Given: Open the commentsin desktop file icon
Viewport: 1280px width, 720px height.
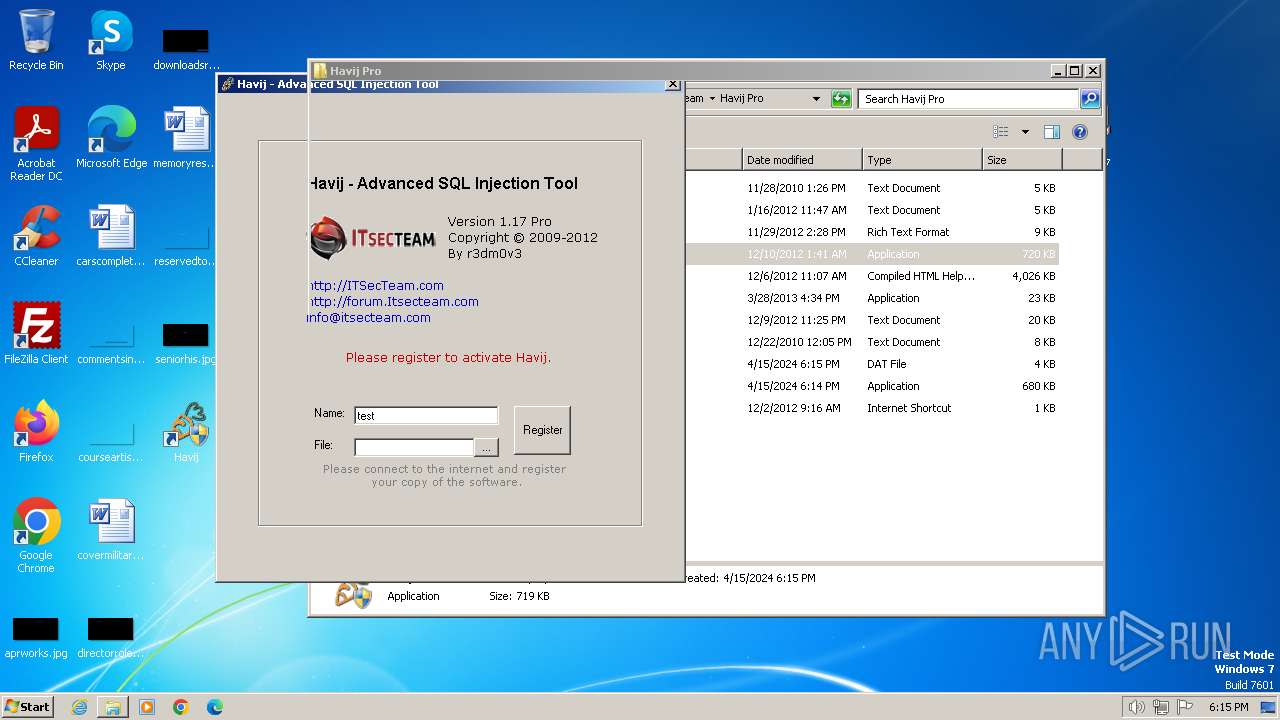Looking at the screenshot, I should (111, 340).
